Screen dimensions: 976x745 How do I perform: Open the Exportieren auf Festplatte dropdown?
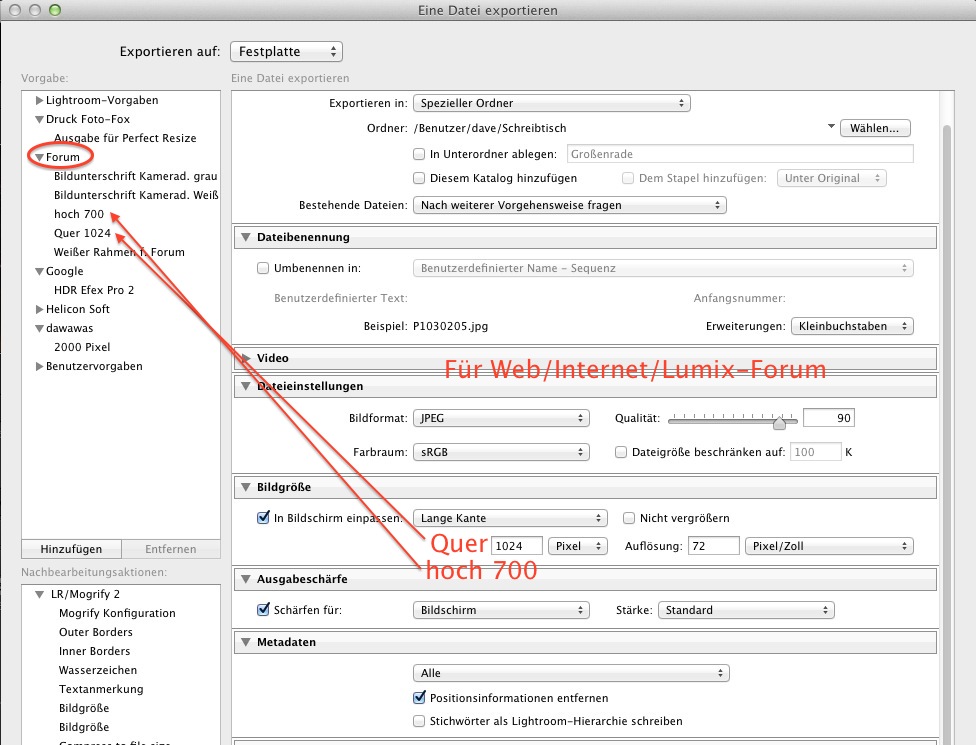tap(286, 51)
